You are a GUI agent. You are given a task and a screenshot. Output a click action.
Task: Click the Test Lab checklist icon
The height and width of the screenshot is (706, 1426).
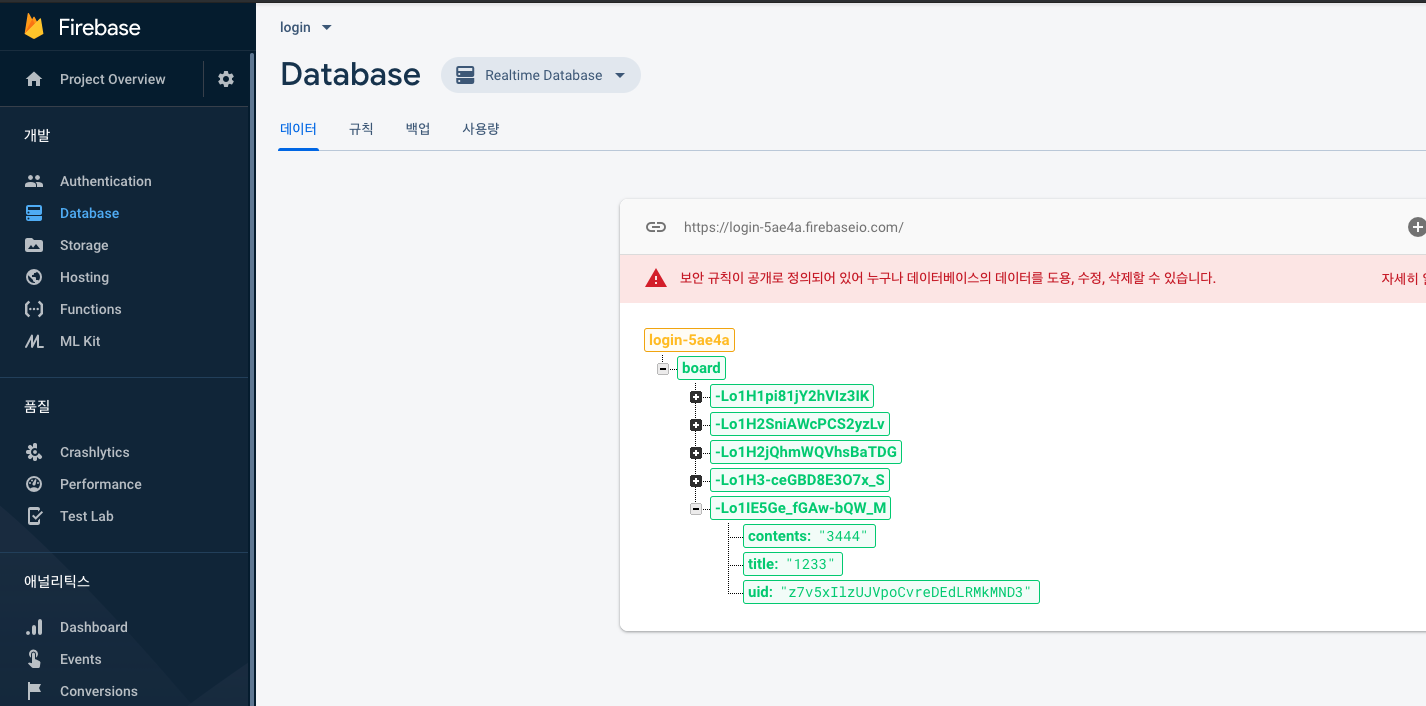(34, 516)
